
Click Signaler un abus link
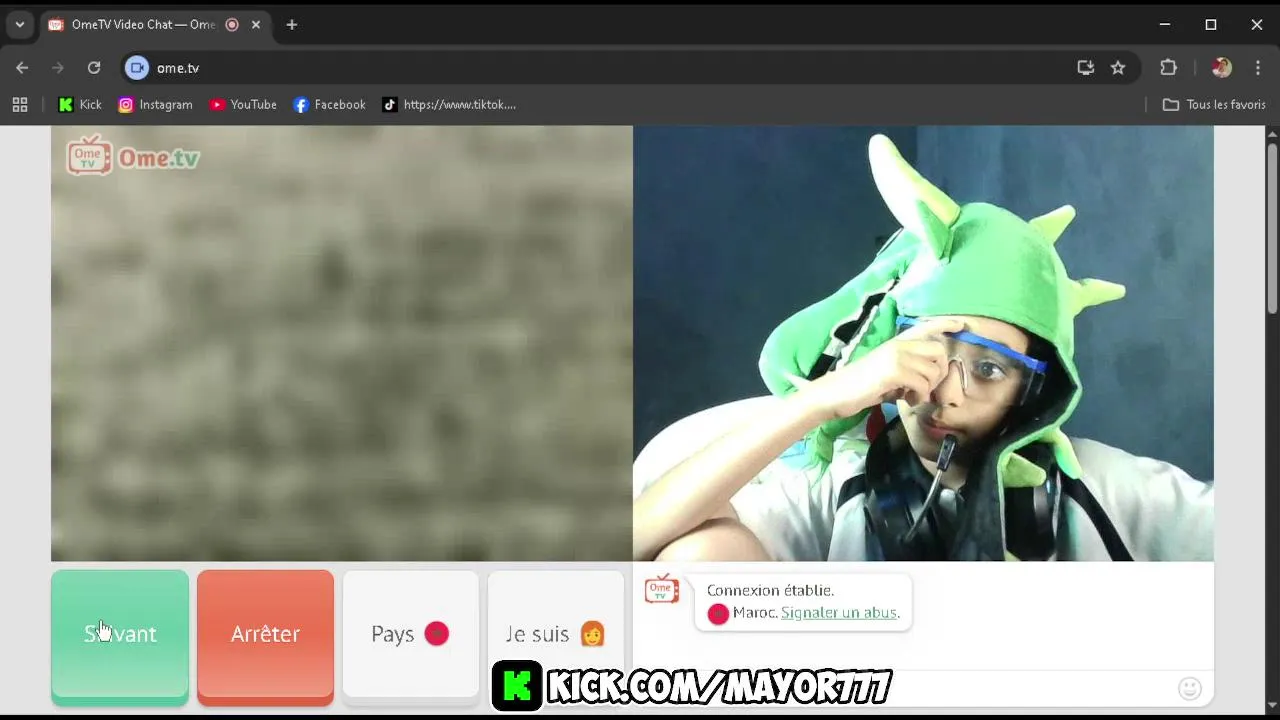click(x=839, y=613)
